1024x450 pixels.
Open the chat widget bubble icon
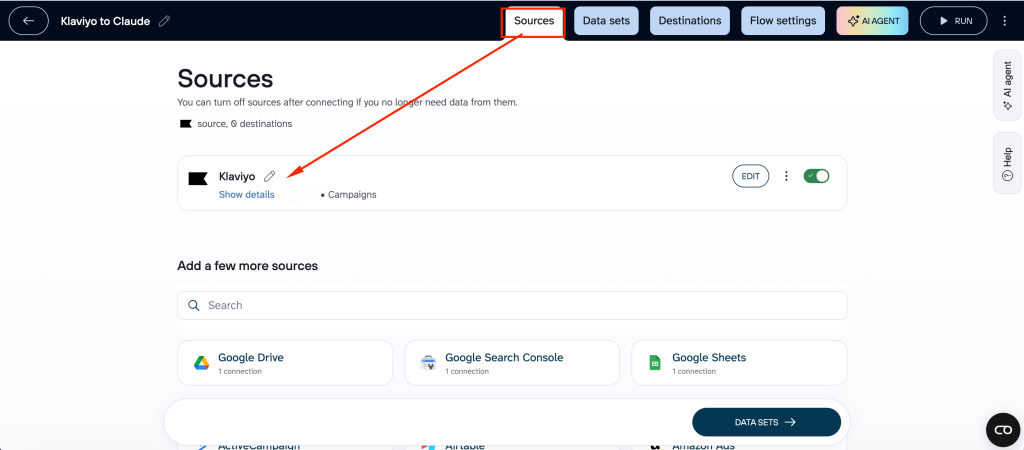point(1002,429)
